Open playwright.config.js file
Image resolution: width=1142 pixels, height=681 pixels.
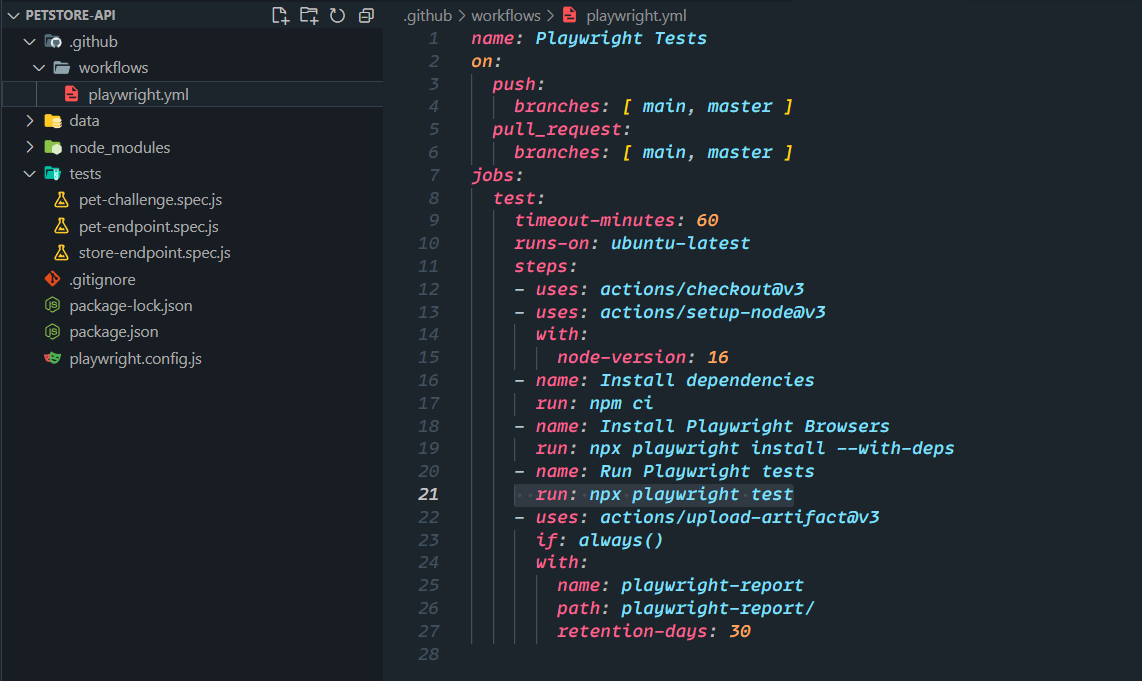point(135,359)
